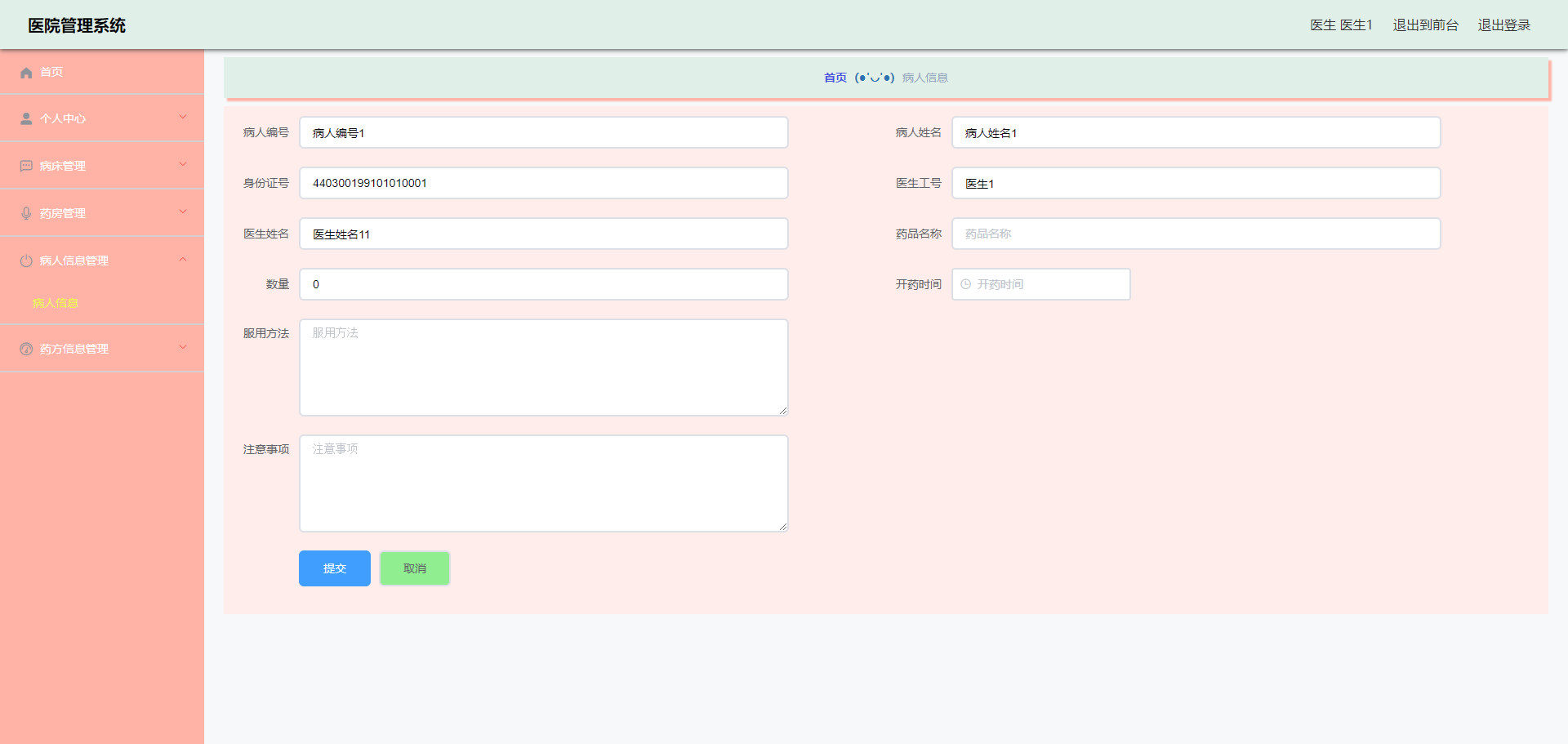The height and width of the screenshot is (744, 1568).
Task: Click the microphone icon beside 药房管理
Action: [x=26, y=214]
